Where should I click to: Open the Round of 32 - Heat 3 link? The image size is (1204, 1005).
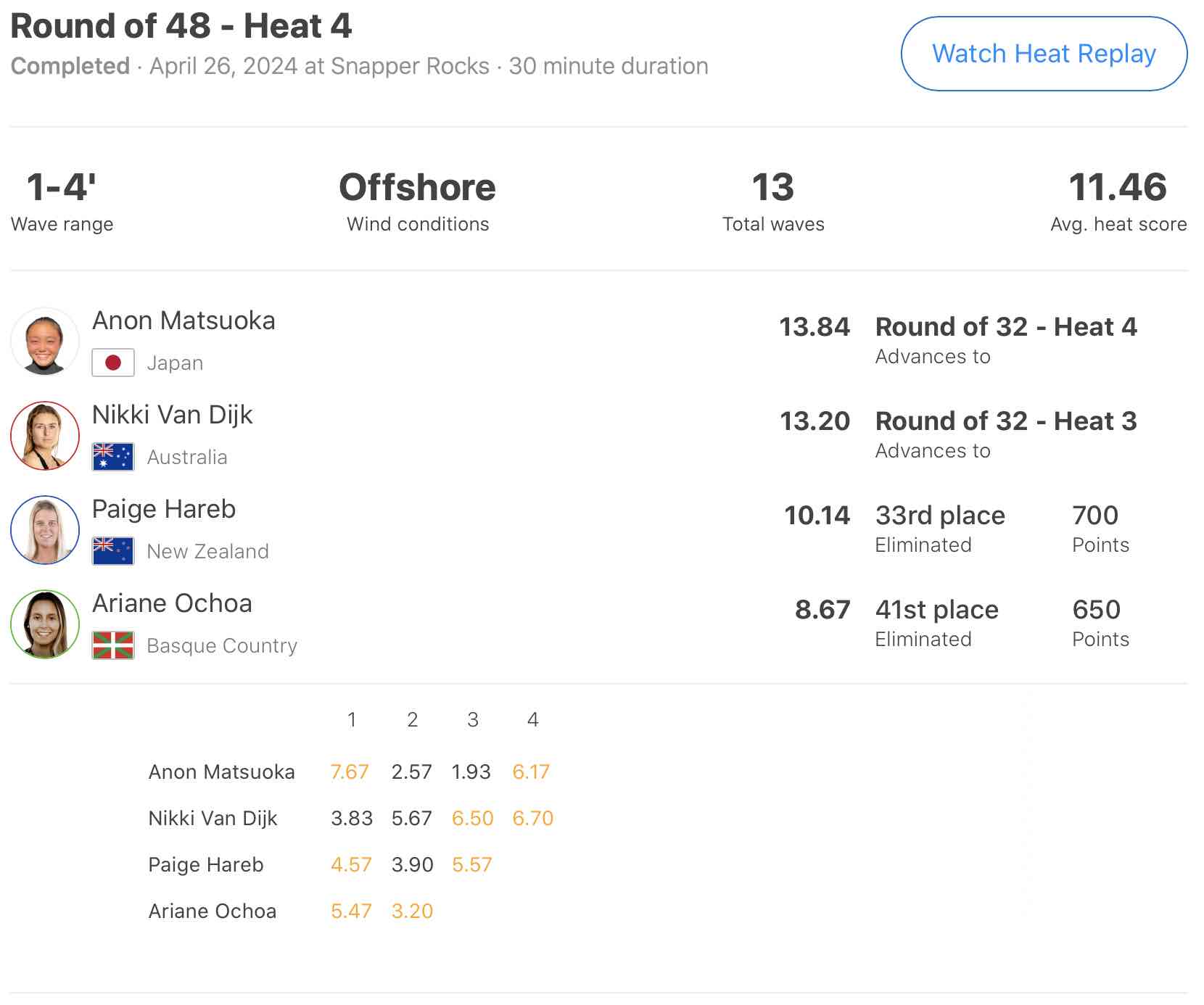coord(1005,421)
